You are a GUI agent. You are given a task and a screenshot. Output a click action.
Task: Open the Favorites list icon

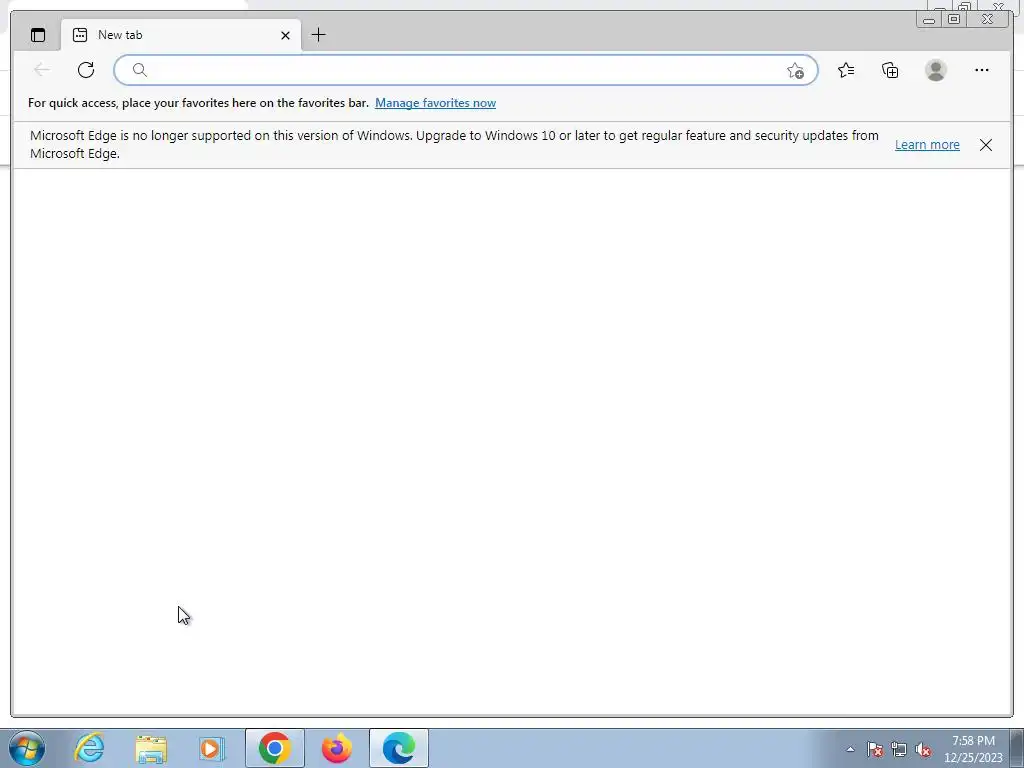coord(846,70)
